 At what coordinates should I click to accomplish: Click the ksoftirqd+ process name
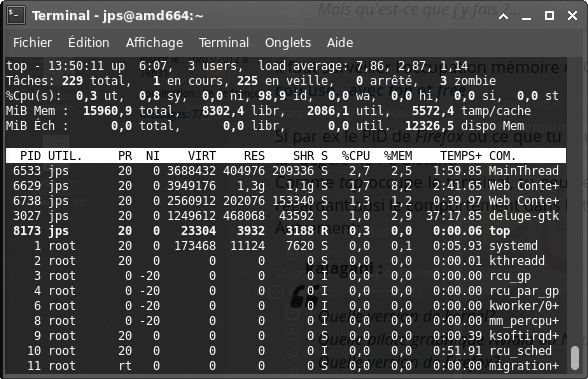[524, 336]
